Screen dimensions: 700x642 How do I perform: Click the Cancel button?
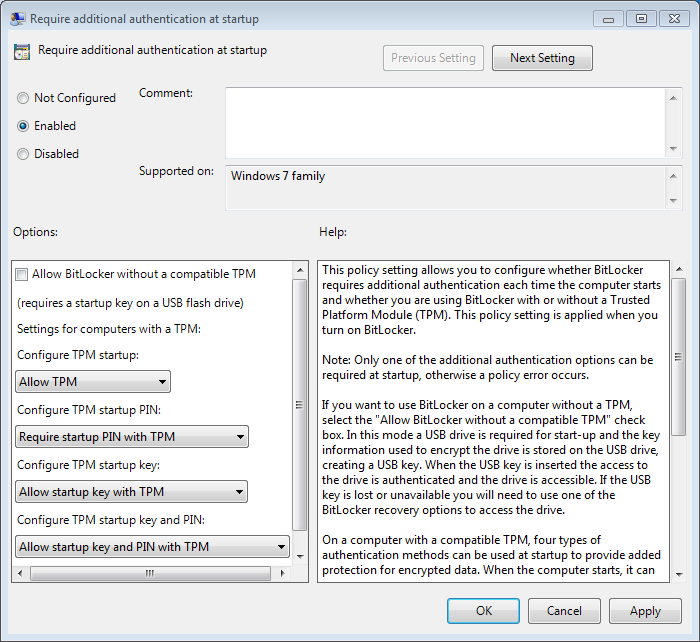click(564, 611)
